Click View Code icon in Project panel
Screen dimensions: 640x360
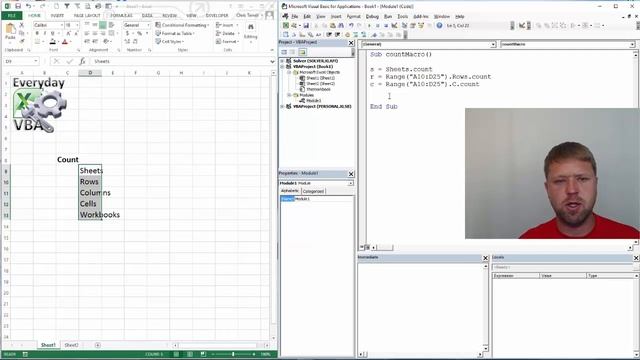284,52
